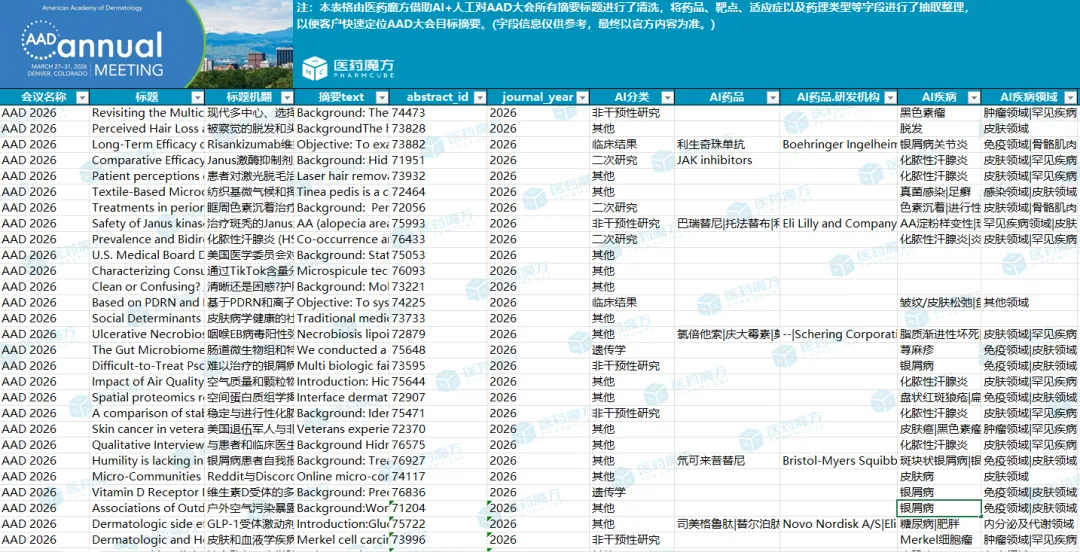Image resolution: width=1080 pixels, height=552 pixels.
Task: Select the disease cell 黑色素瘤
Action: click(x=939, y=112)
